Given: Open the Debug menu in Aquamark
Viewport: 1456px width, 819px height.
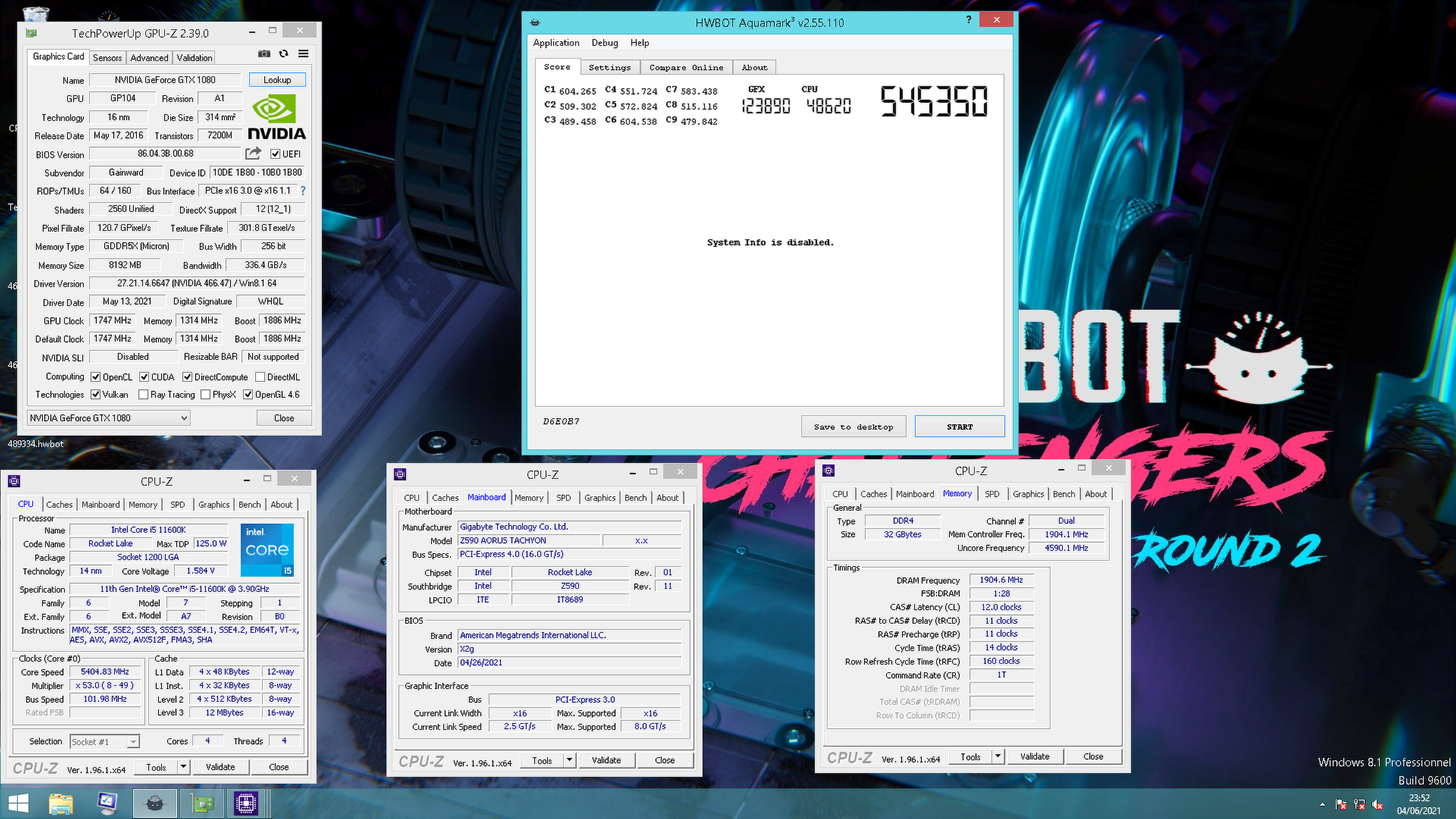Looking at the screenshot, I should [x=604, y=42].
